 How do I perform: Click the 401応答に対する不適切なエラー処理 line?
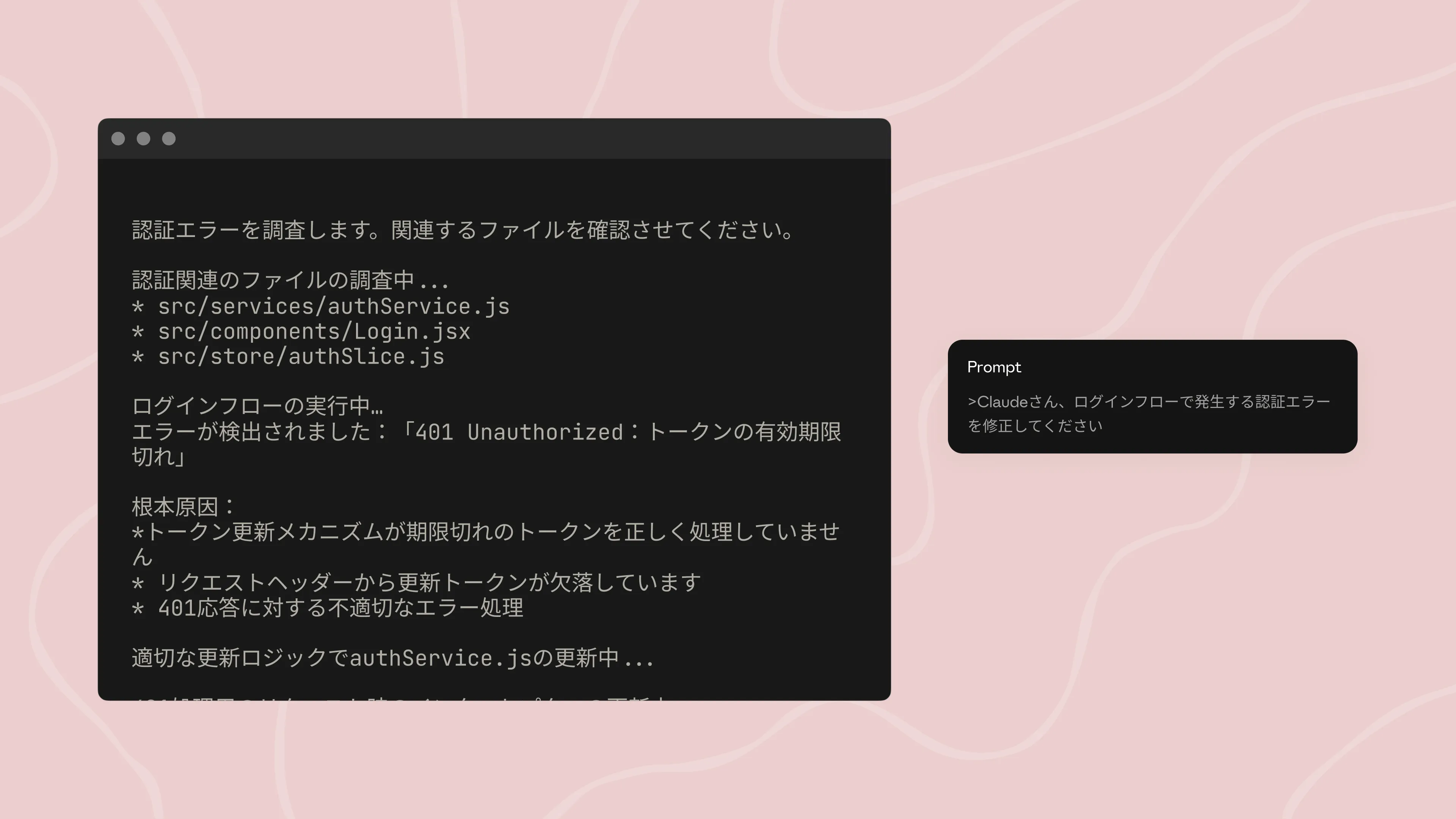point(340,607)
